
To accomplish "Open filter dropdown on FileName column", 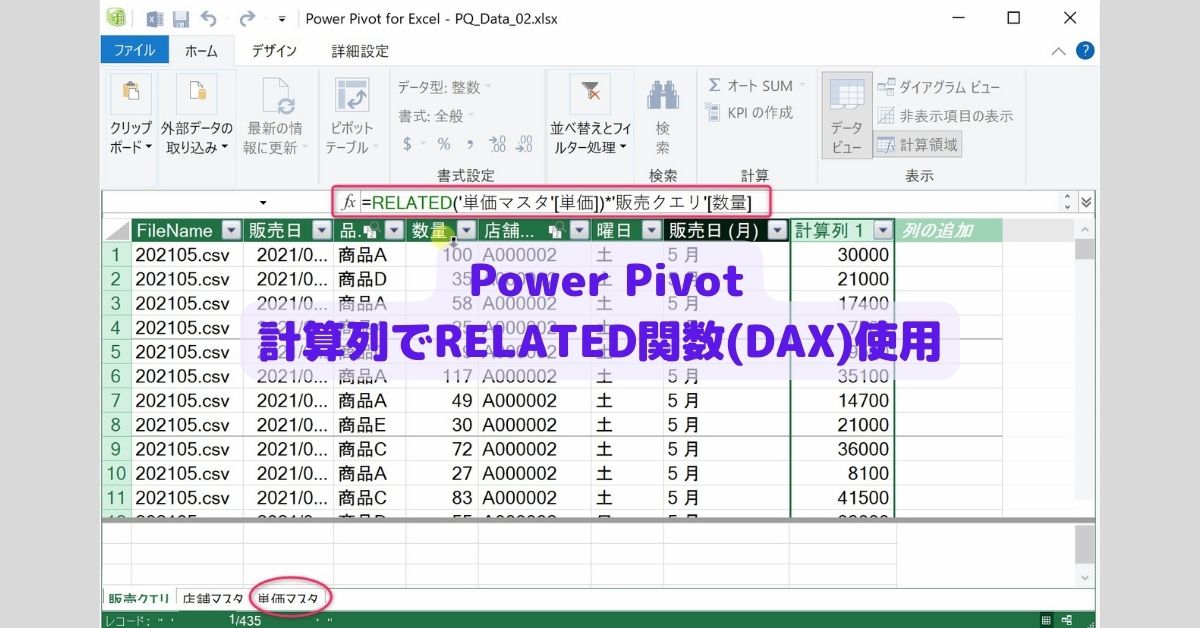I will coord(232,231).
